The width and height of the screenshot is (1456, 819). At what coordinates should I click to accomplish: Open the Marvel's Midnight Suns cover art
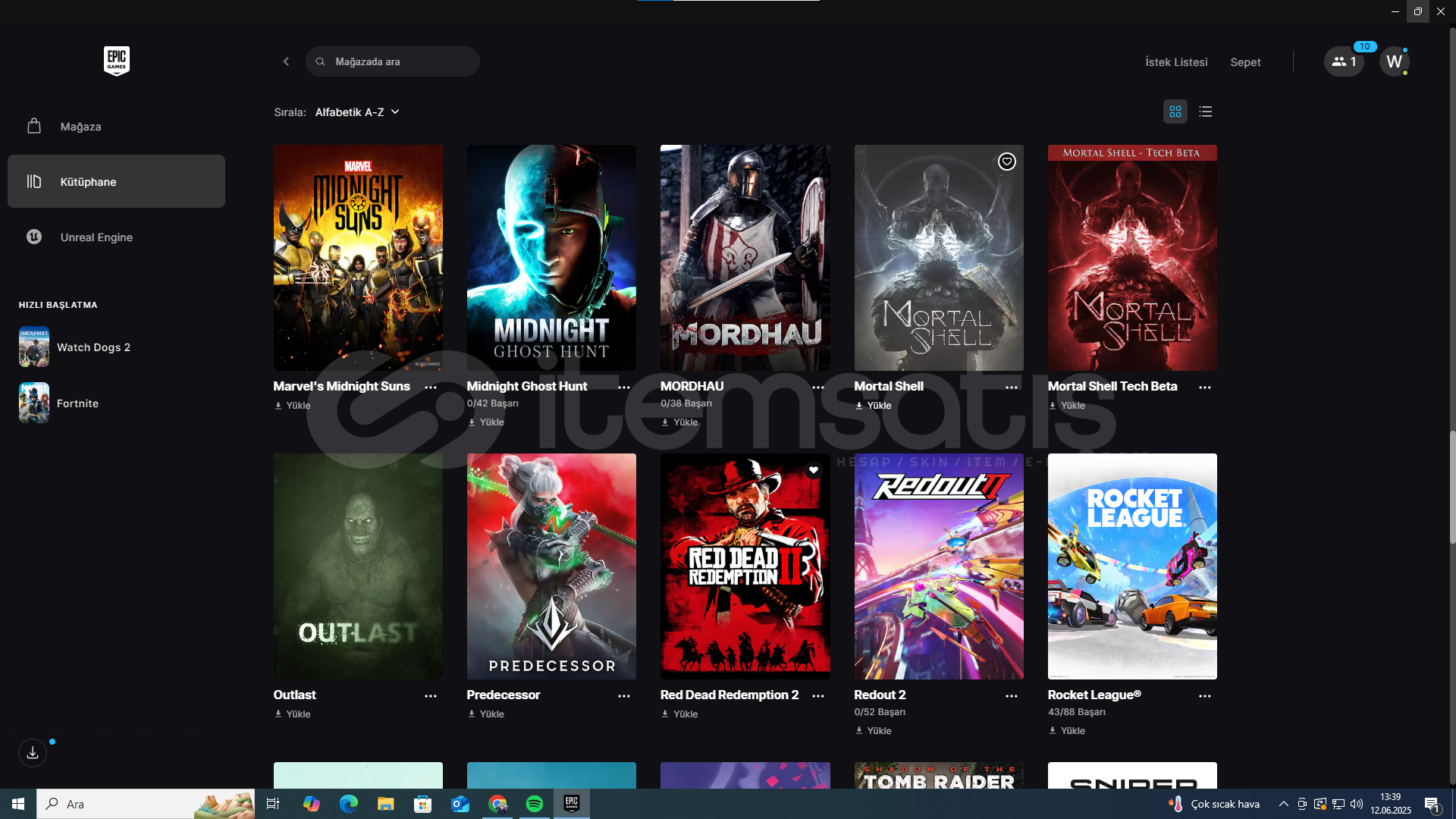[x=358, y=258]
